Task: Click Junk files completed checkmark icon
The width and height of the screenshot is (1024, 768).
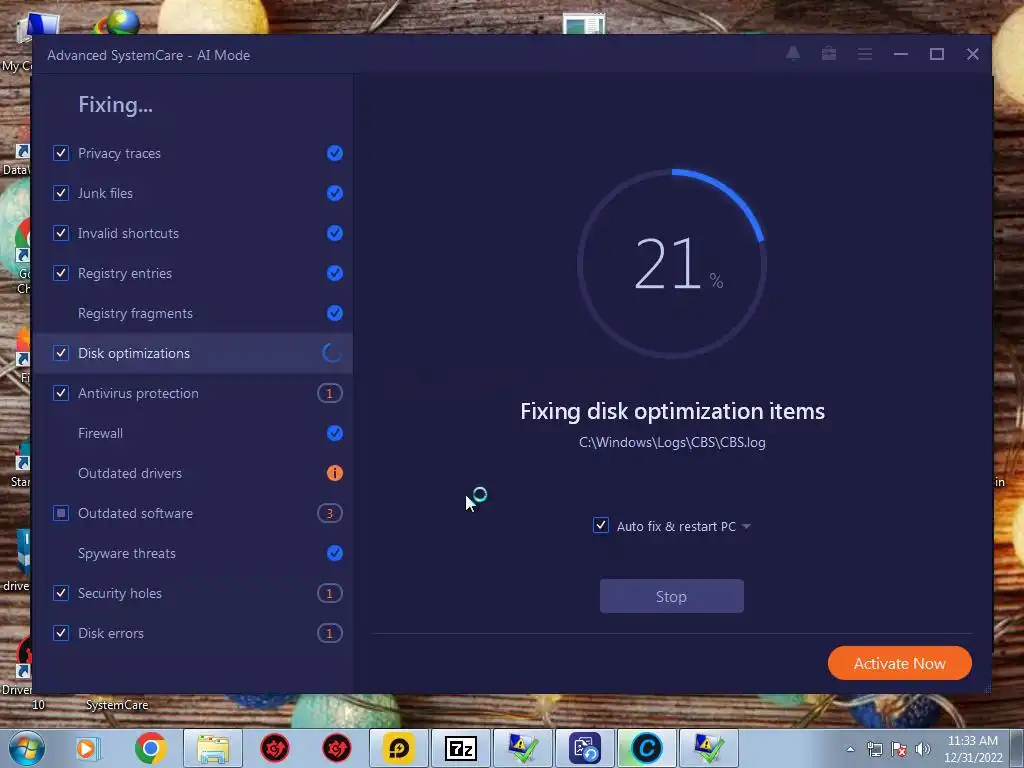Action: coord(334,193)
